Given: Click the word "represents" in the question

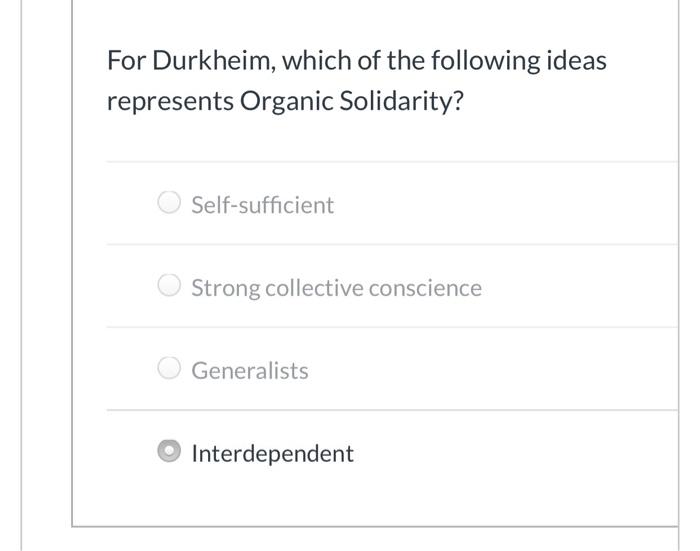Looking at the screenshot, I should pyautogui.click(x=169, y=103).
